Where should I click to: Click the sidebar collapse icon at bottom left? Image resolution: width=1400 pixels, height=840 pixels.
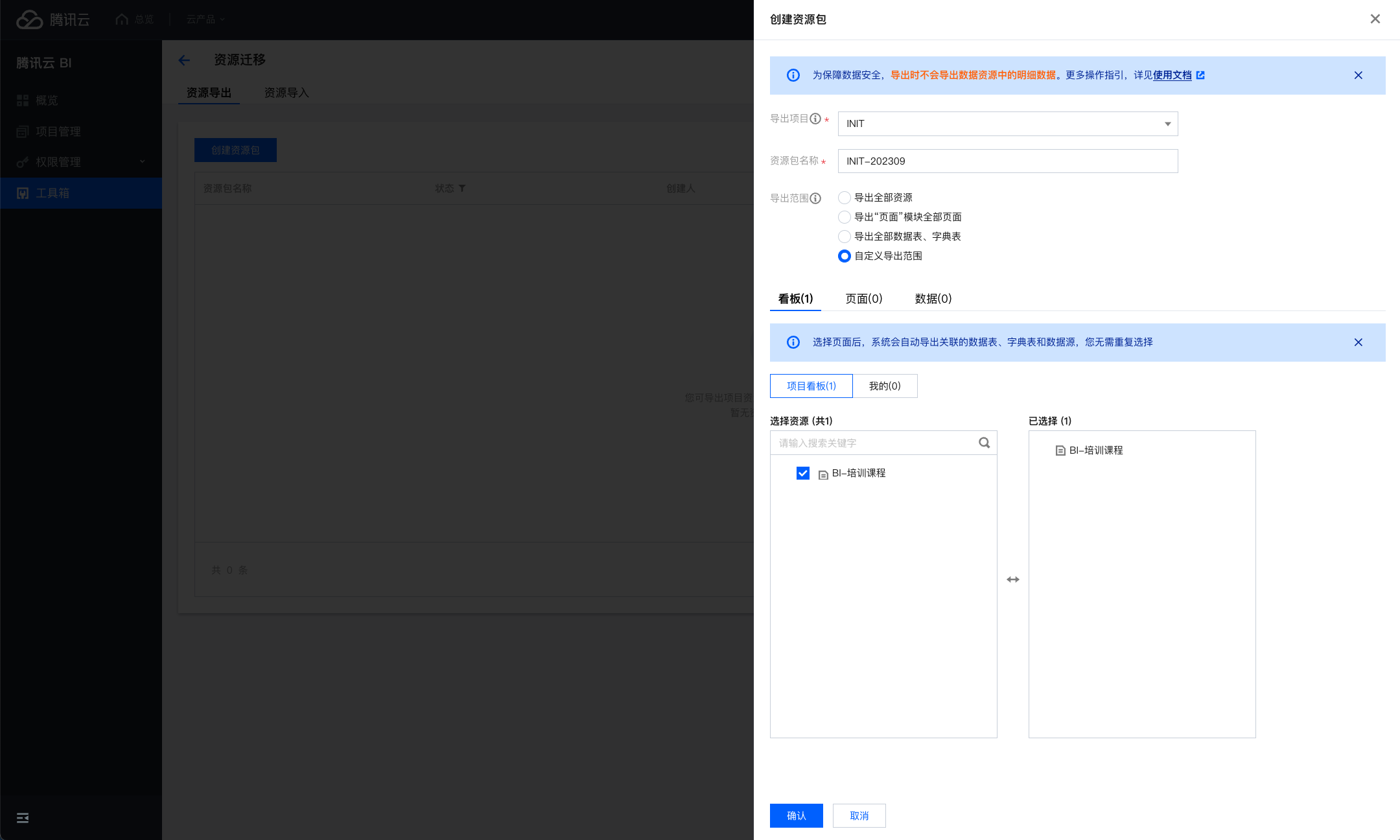(x=23, y=818)
